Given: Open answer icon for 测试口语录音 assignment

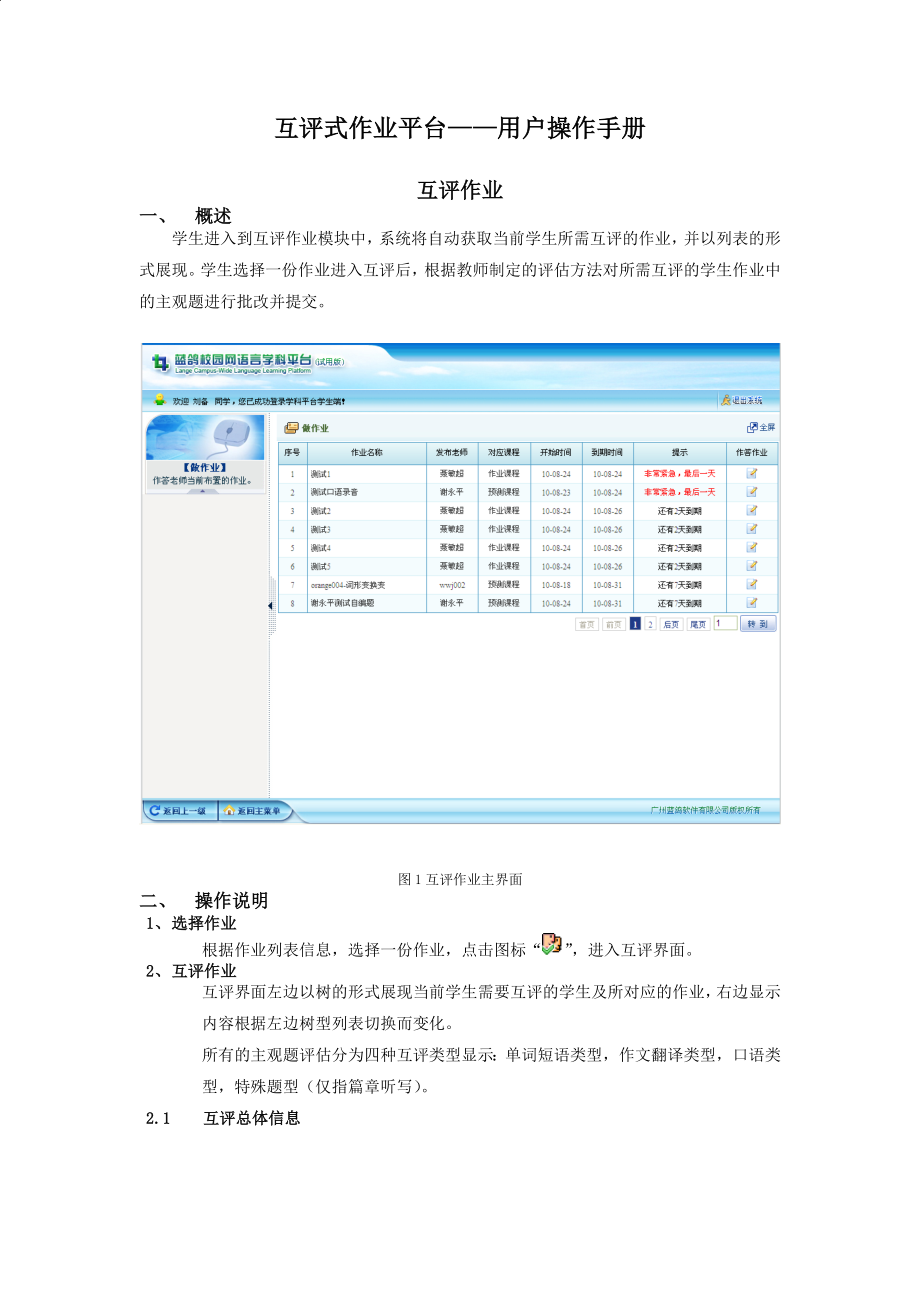Looking at the screenshot, I should click(x=752, y=492).
